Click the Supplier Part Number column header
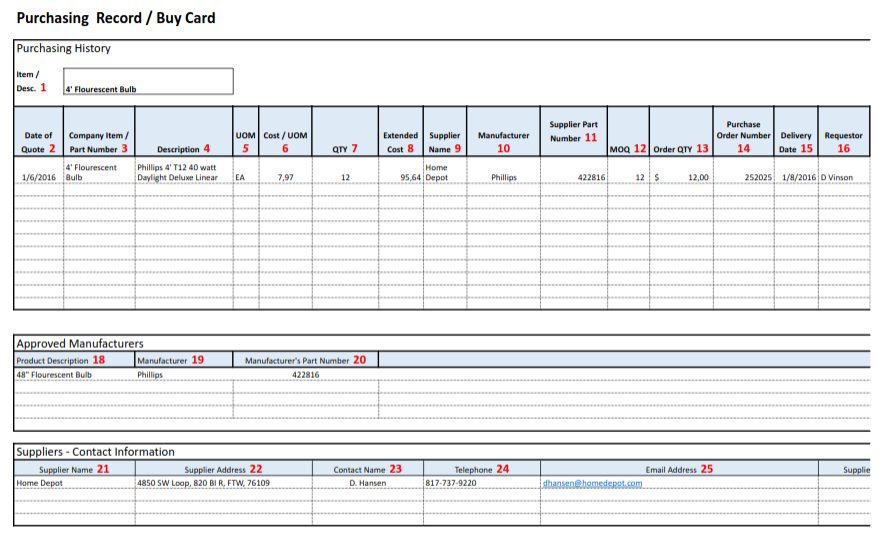The width and height of the screenshot is (885, 543). pyautogui.click(x=573, y=132)
